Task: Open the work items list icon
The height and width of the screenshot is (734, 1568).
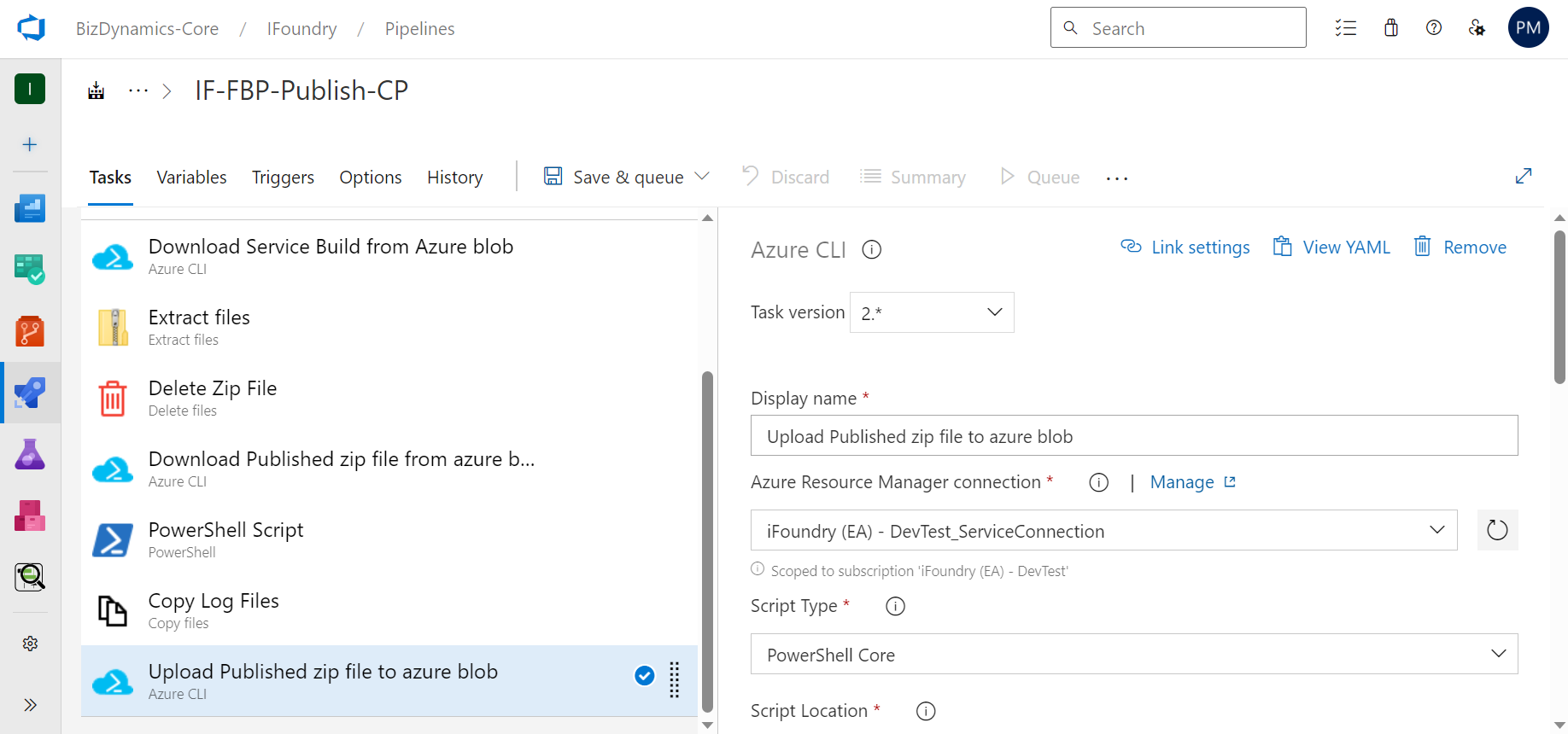Action: (x=1346, y=28)
